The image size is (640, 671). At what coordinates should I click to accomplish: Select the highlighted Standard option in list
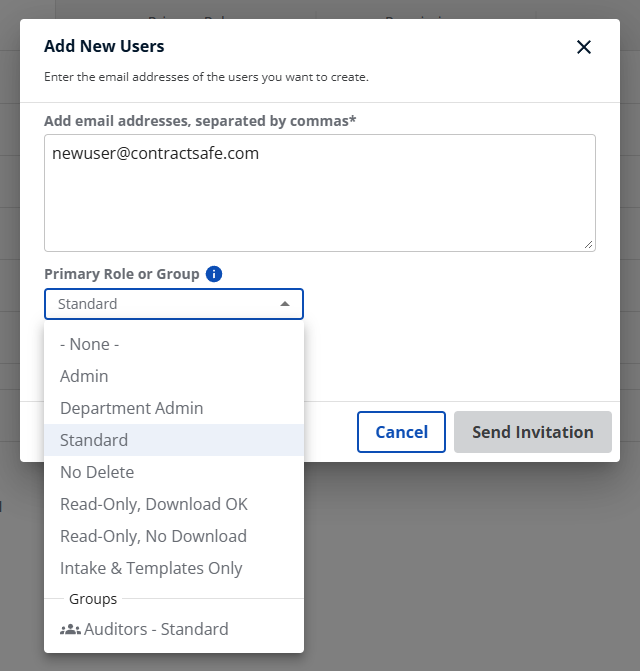(x=94, y=440)
